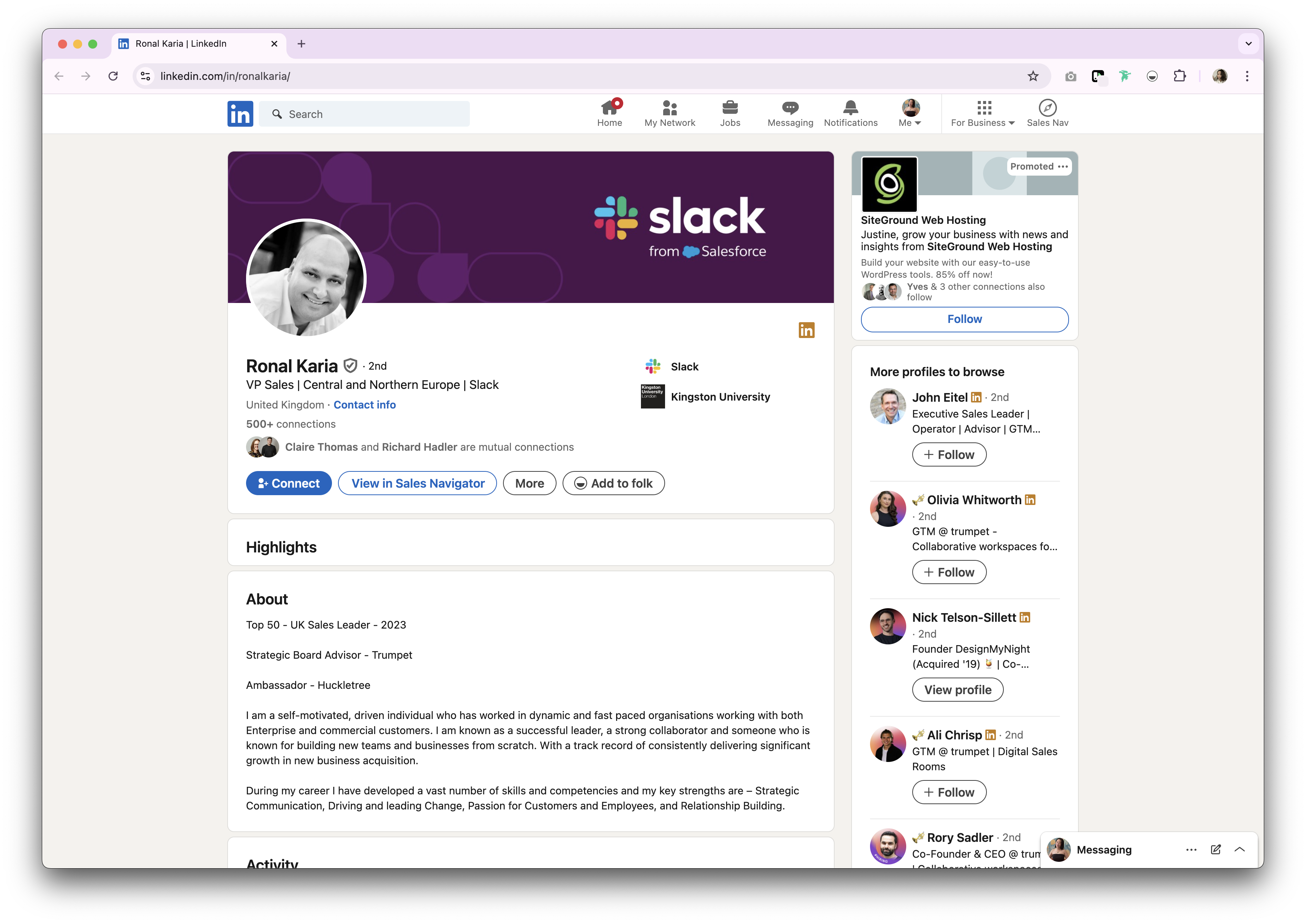Viewport: 1306px width, 924px height.
Task: Click compose new message icon
Action: pos(1216,849)
